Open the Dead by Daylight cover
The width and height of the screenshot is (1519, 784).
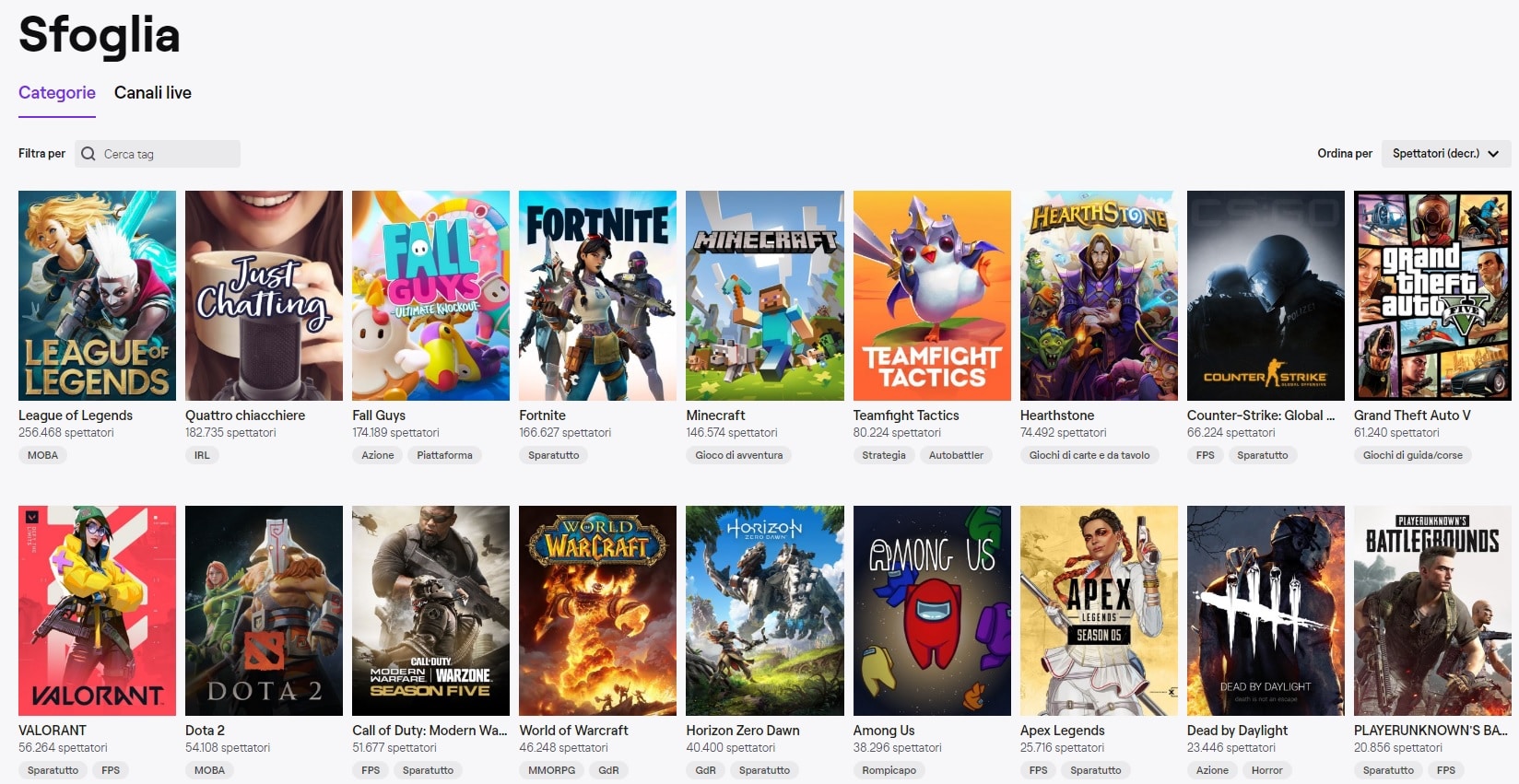point(1266,611)
